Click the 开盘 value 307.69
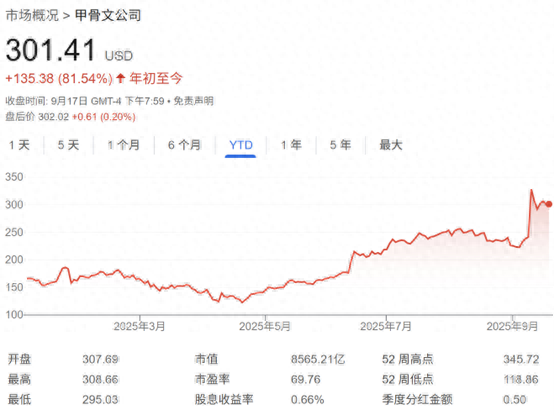The height and width of the screenshot is (415, 554). [100, 359]
